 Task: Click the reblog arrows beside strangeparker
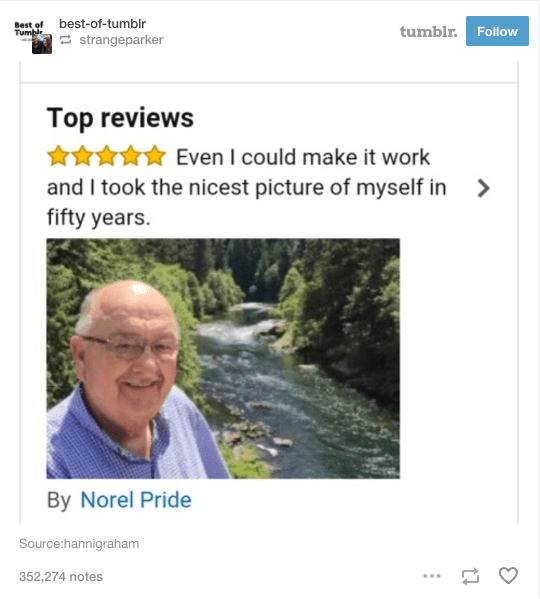pos(66,40)
